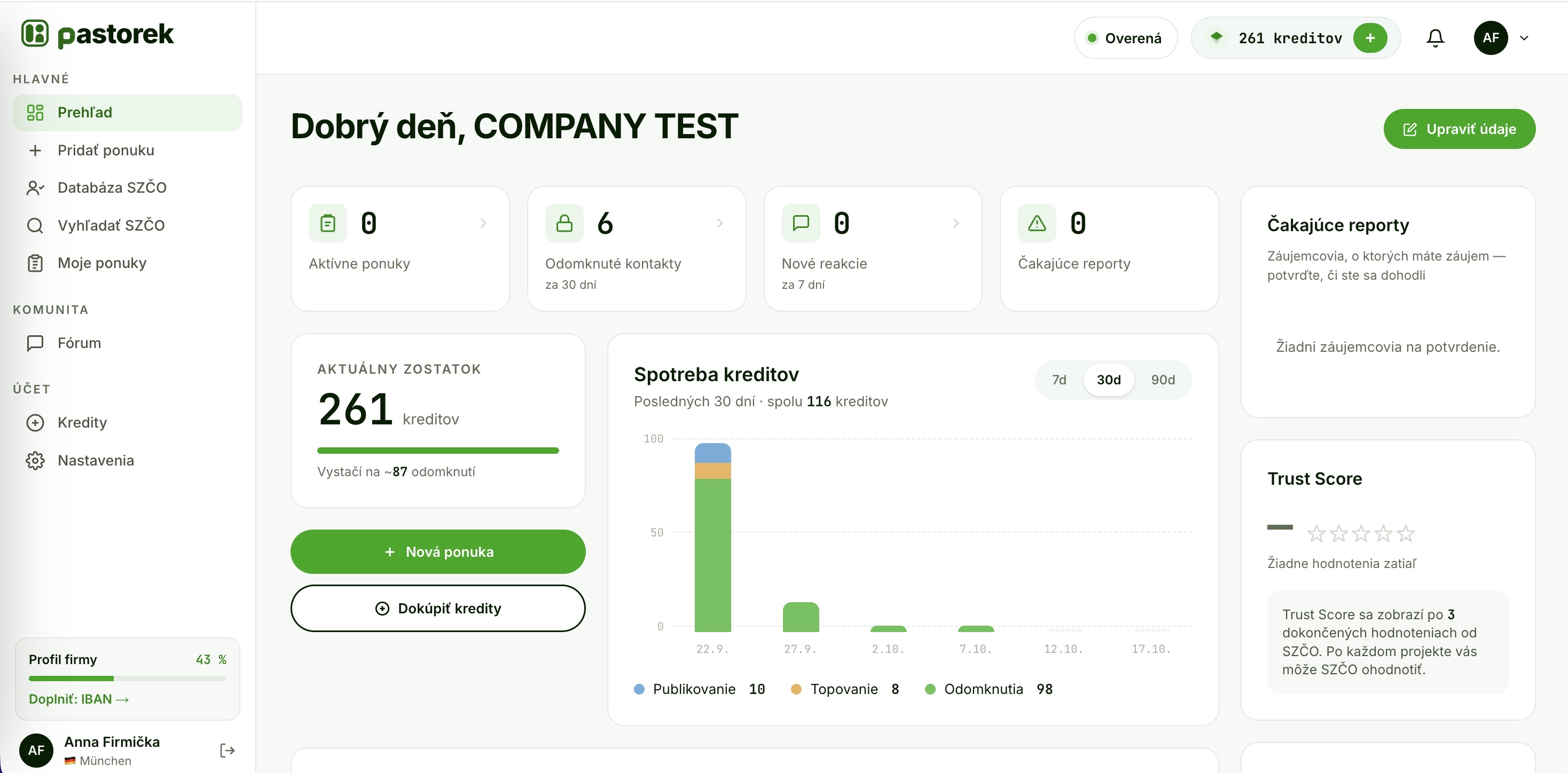Click Dokúpiť kredity button
The width and height of the screenshot is (1568, 773).
(x=437, y=608)
